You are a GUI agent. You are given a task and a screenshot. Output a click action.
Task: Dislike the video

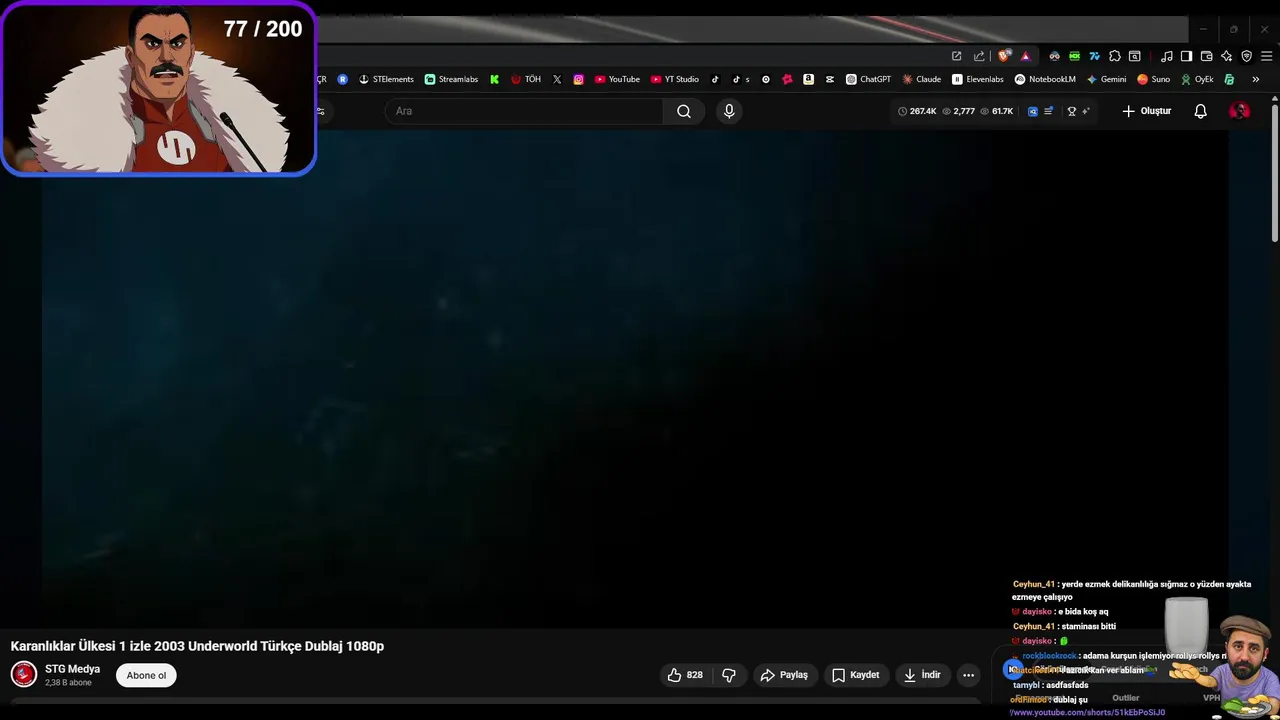tap(729, 675)
